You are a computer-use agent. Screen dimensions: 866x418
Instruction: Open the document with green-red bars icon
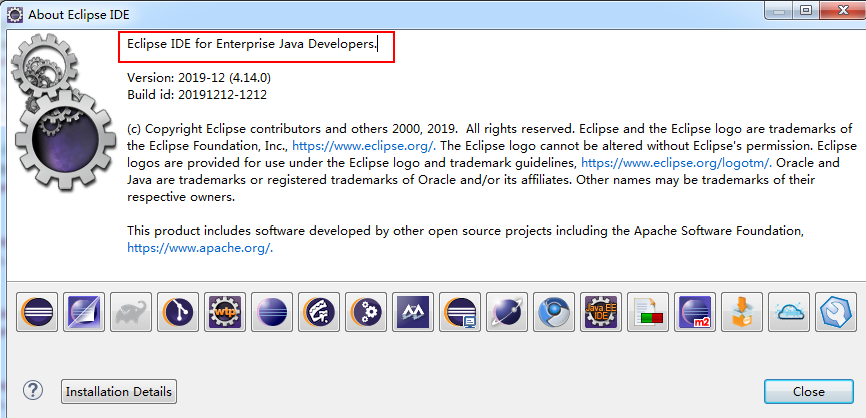point(648,312)
